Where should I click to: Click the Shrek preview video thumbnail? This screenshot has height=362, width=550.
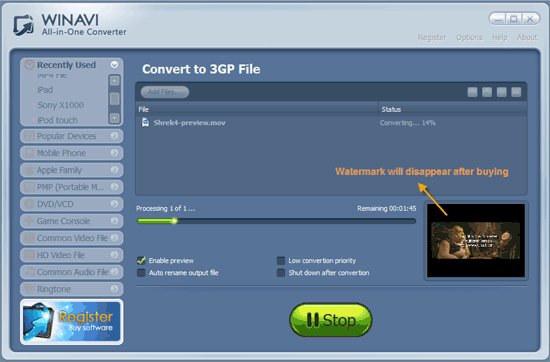[476, 241]
